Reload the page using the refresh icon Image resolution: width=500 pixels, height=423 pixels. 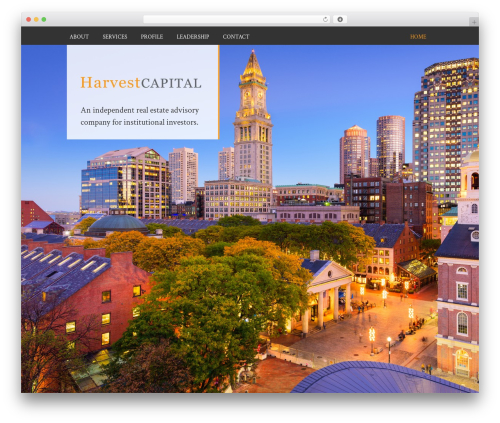pyautogui.click(x=325, y=19)
